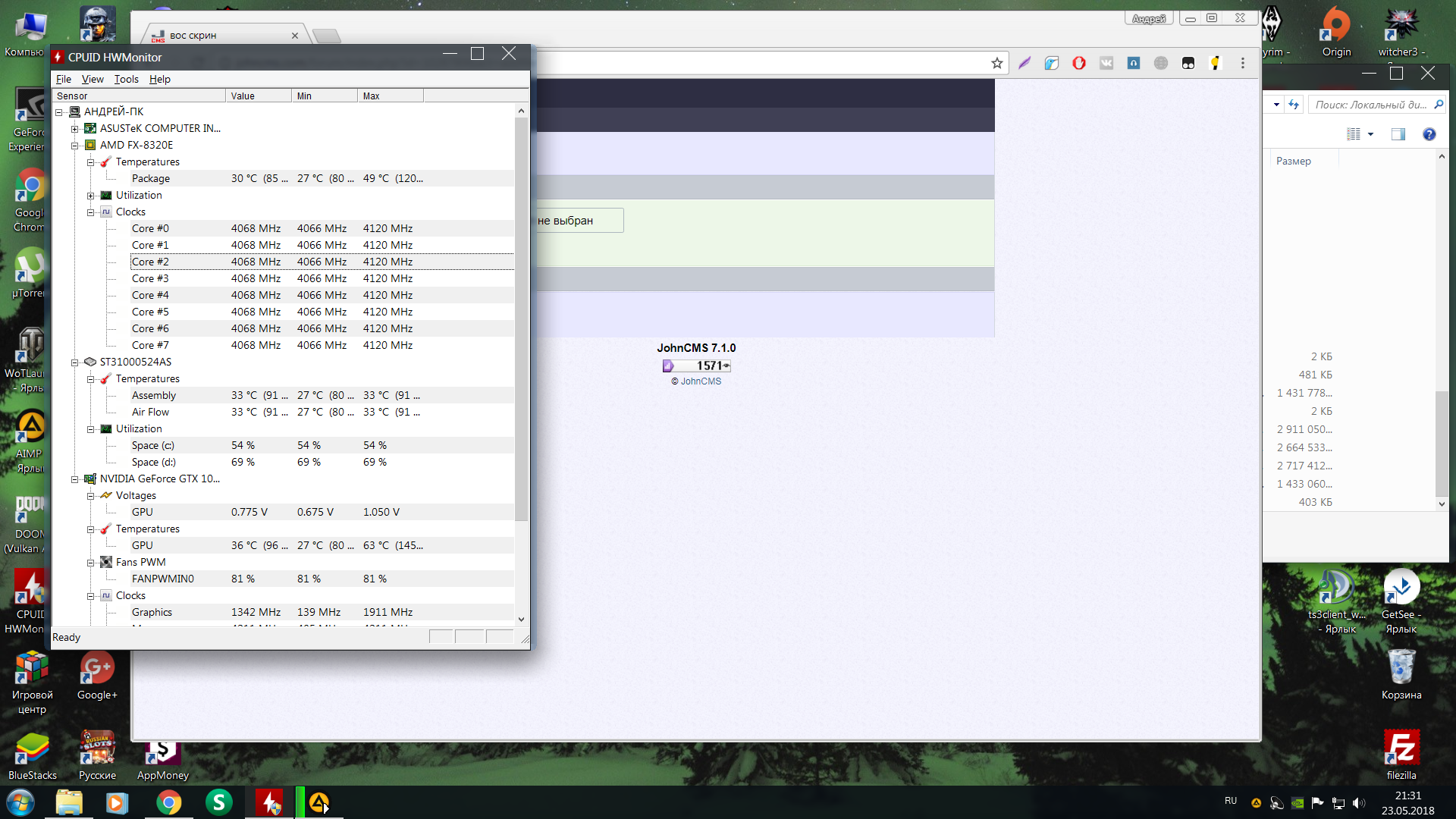Image resolution: width=1456 pixels, height=819 pixels.
Task: Expand the ASUSTeK COMPUTER node
Action: (75, 129)
